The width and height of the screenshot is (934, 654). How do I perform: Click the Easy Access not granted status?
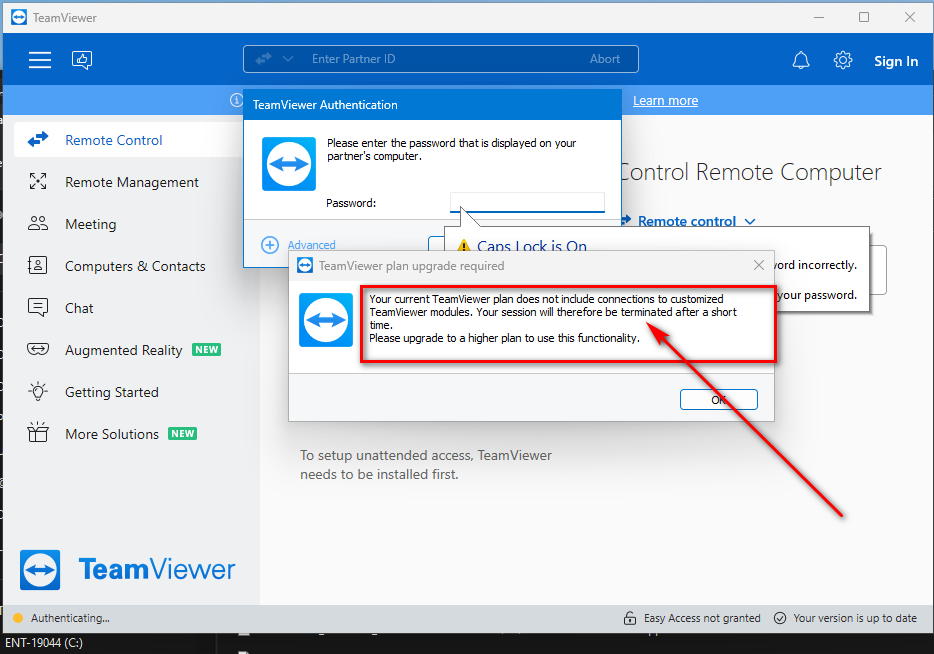(702, 618)
